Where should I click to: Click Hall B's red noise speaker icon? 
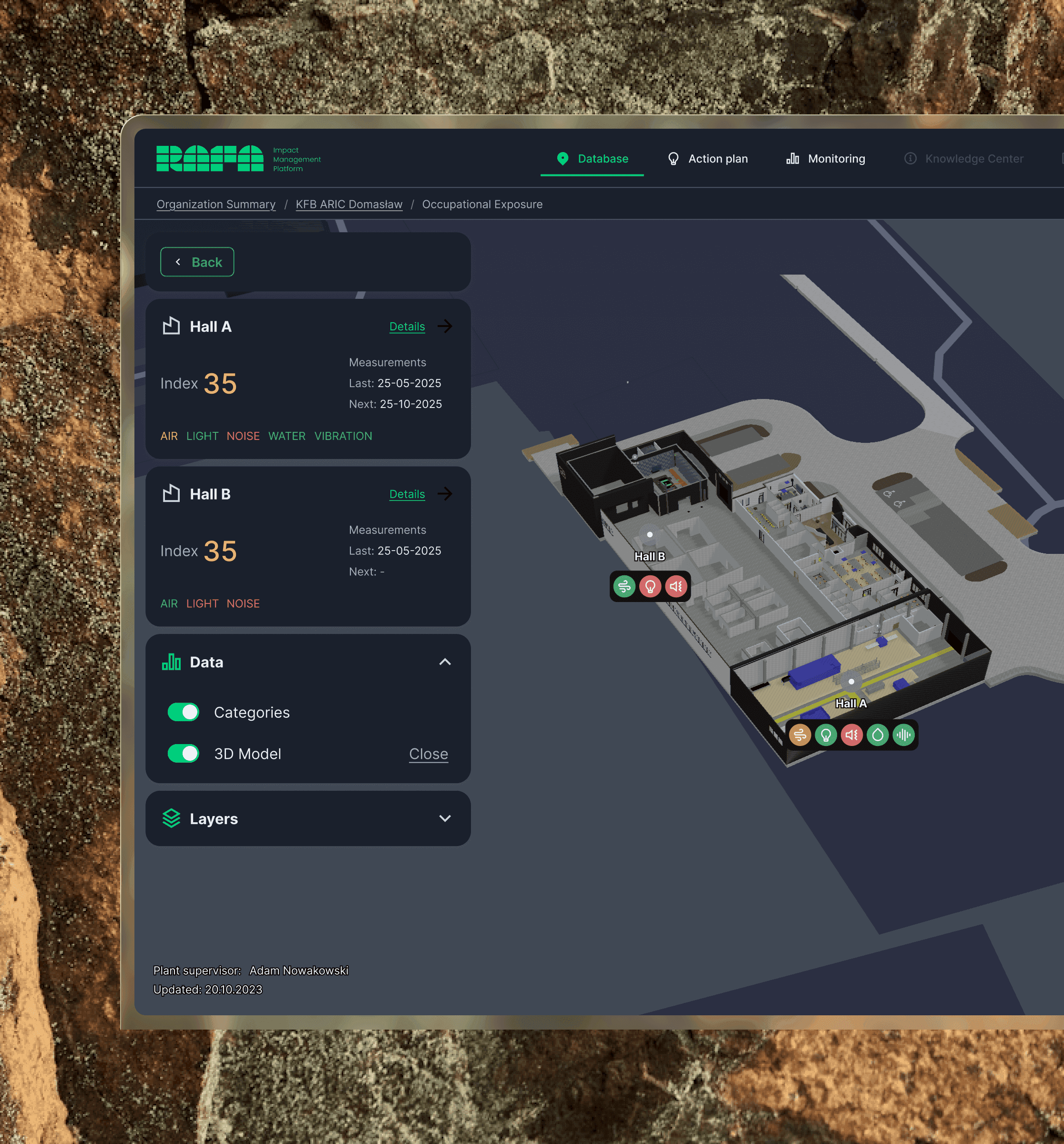click(676, 586)
